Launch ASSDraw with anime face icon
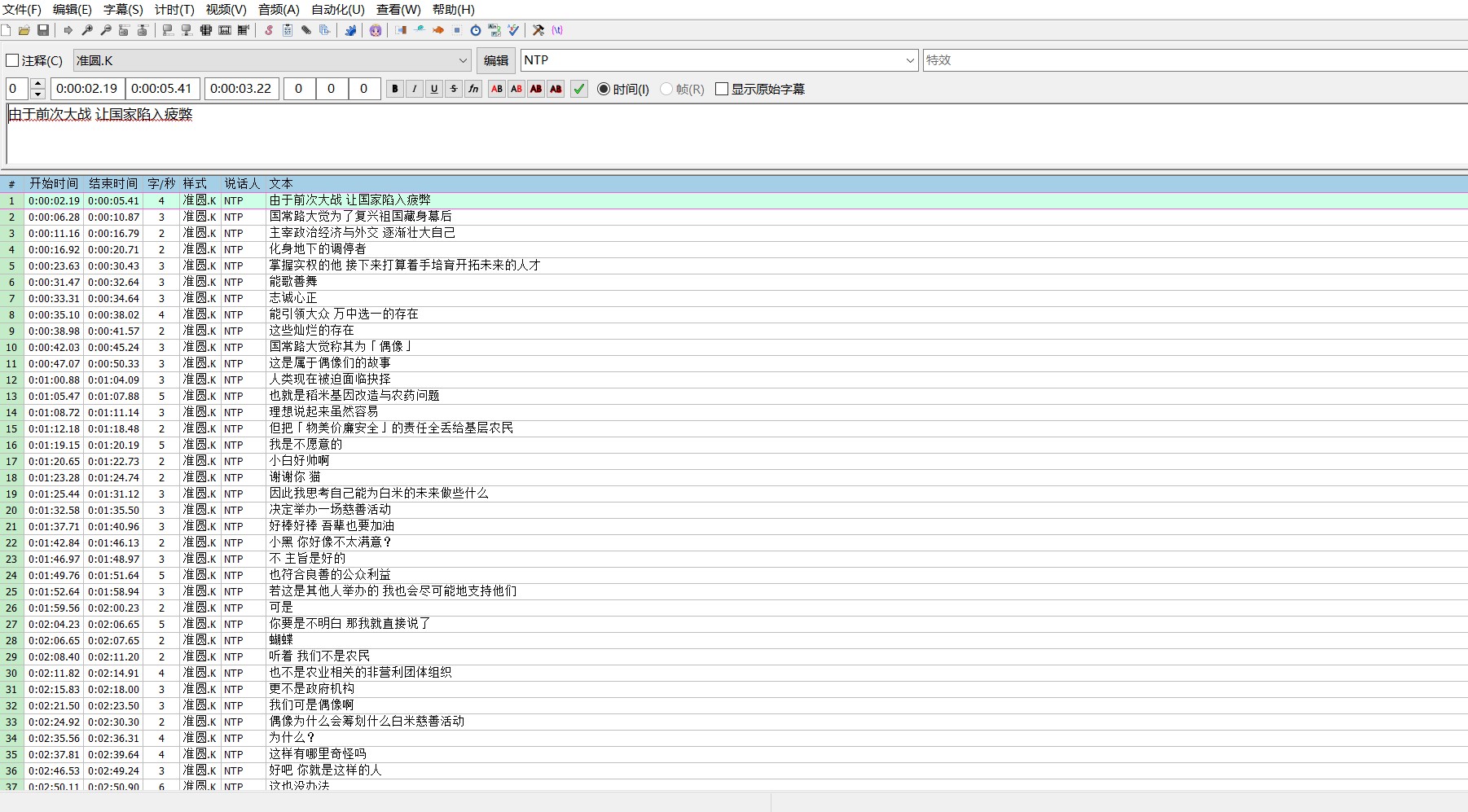This screenshot has width=1468, height=812. [x=376, y=30]
